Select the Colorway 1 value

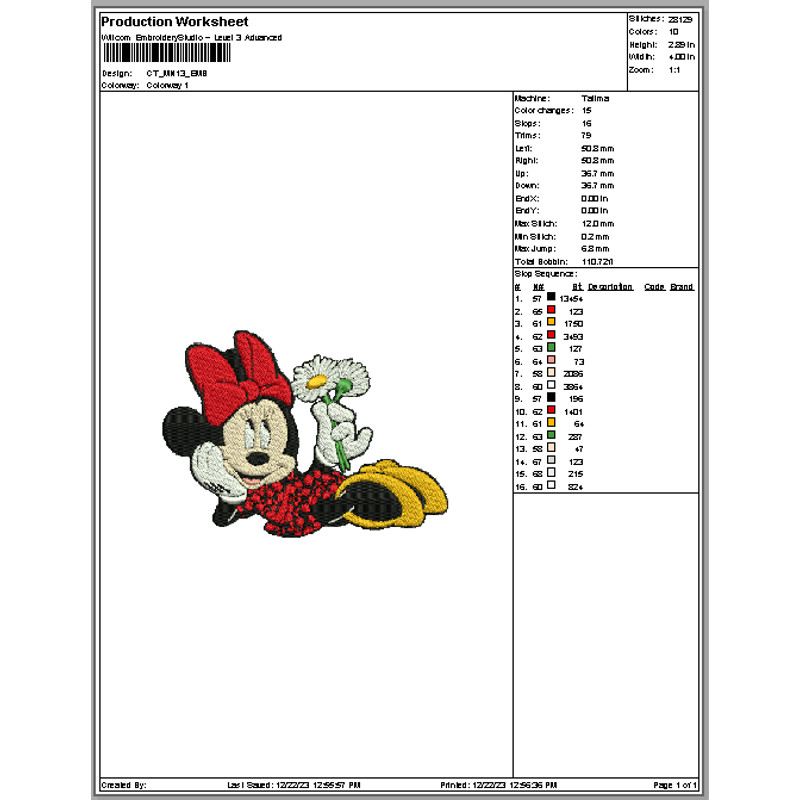[170, 85]
